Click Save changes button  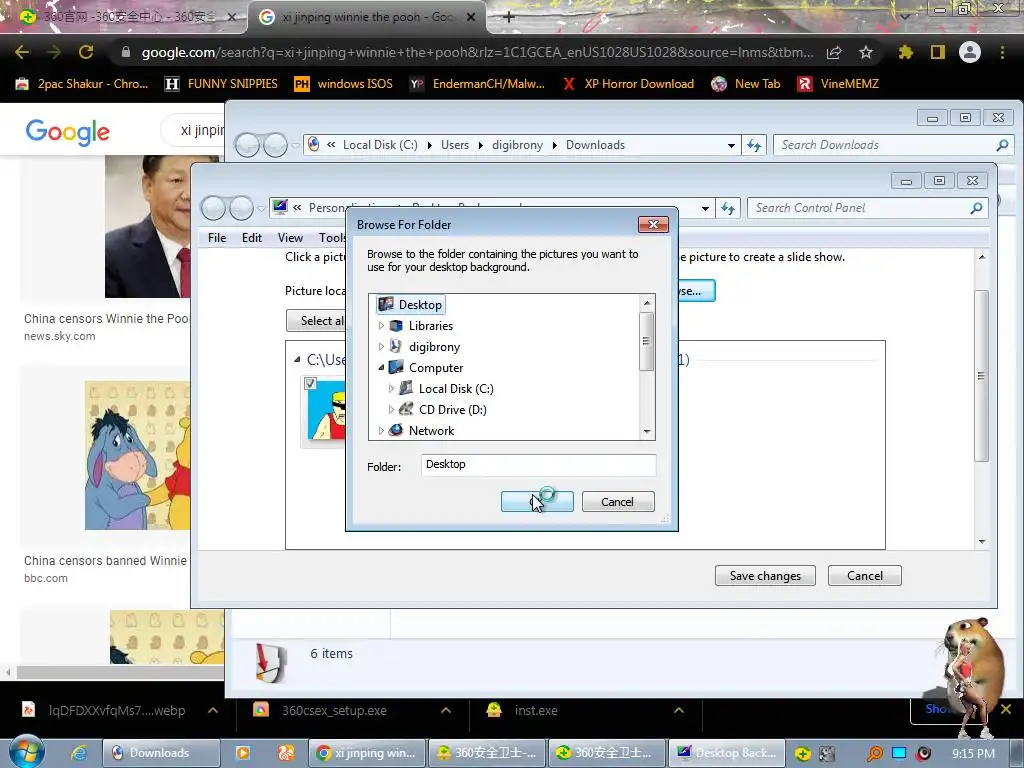coord(765,575)
